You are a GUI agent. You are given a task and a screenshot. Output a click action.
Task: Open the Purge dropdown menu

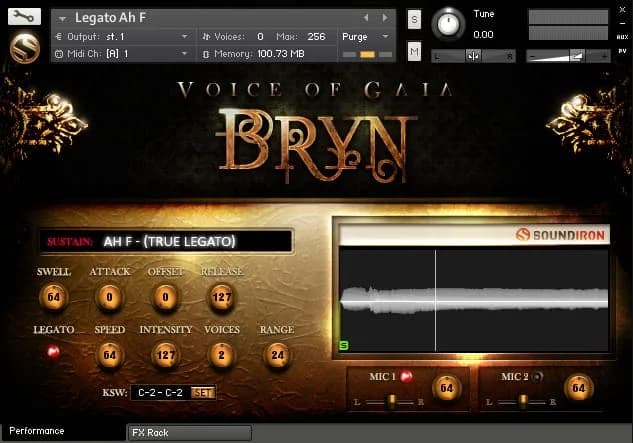(x=366, y=37)
